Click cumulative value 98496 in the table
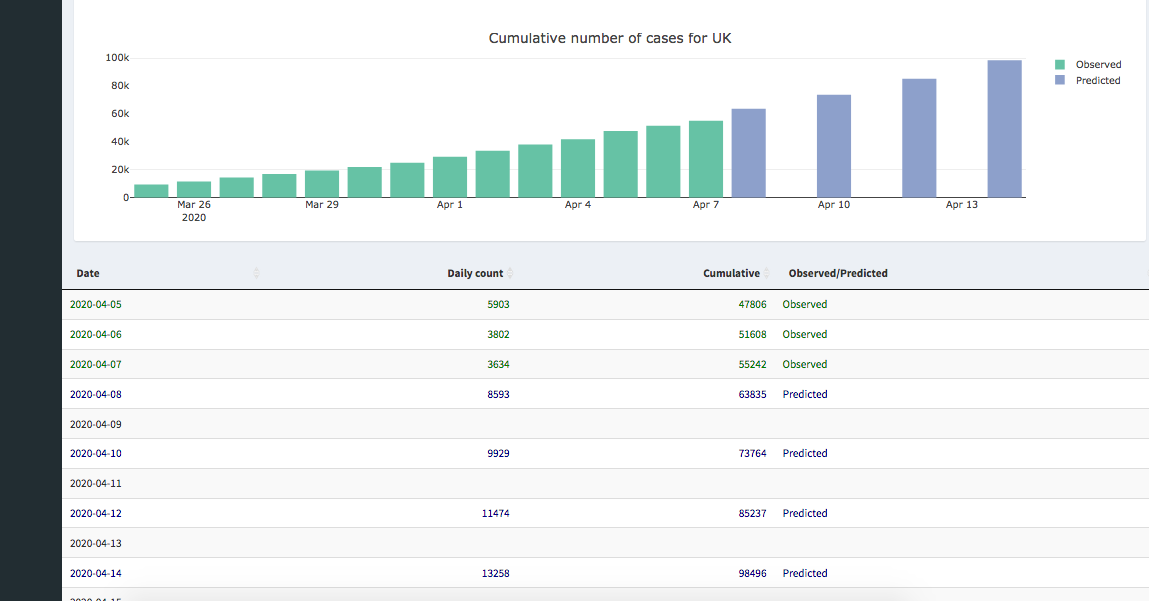Viewport: 1149px width, 601px height. point(752,573)
